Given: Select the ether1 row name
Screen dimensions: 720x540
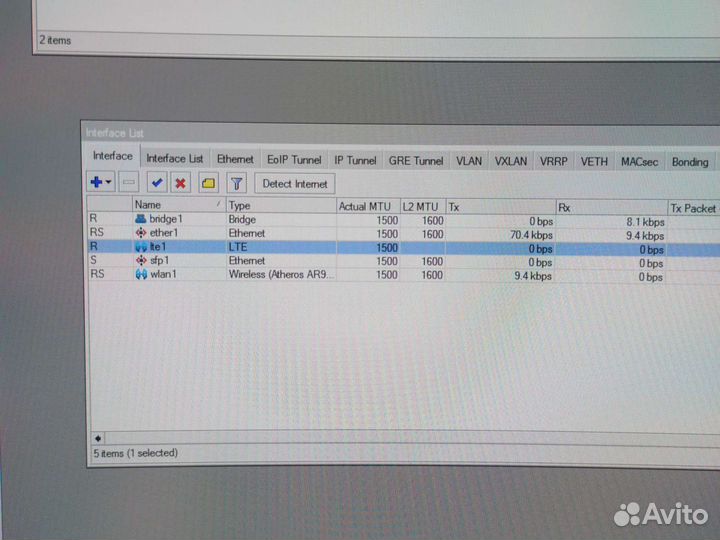Looking at the screenshot, I should [x=164, y=233].
